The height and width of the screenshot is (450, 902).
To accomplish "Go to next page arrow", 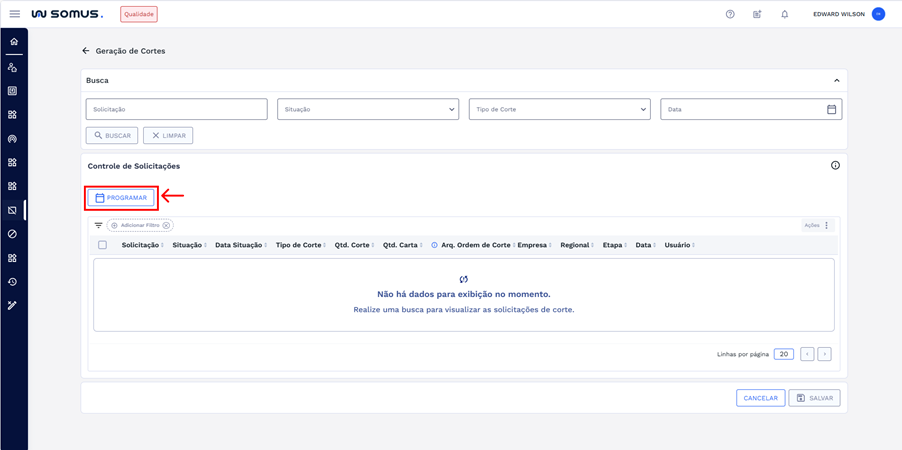I will pos(824,354).
